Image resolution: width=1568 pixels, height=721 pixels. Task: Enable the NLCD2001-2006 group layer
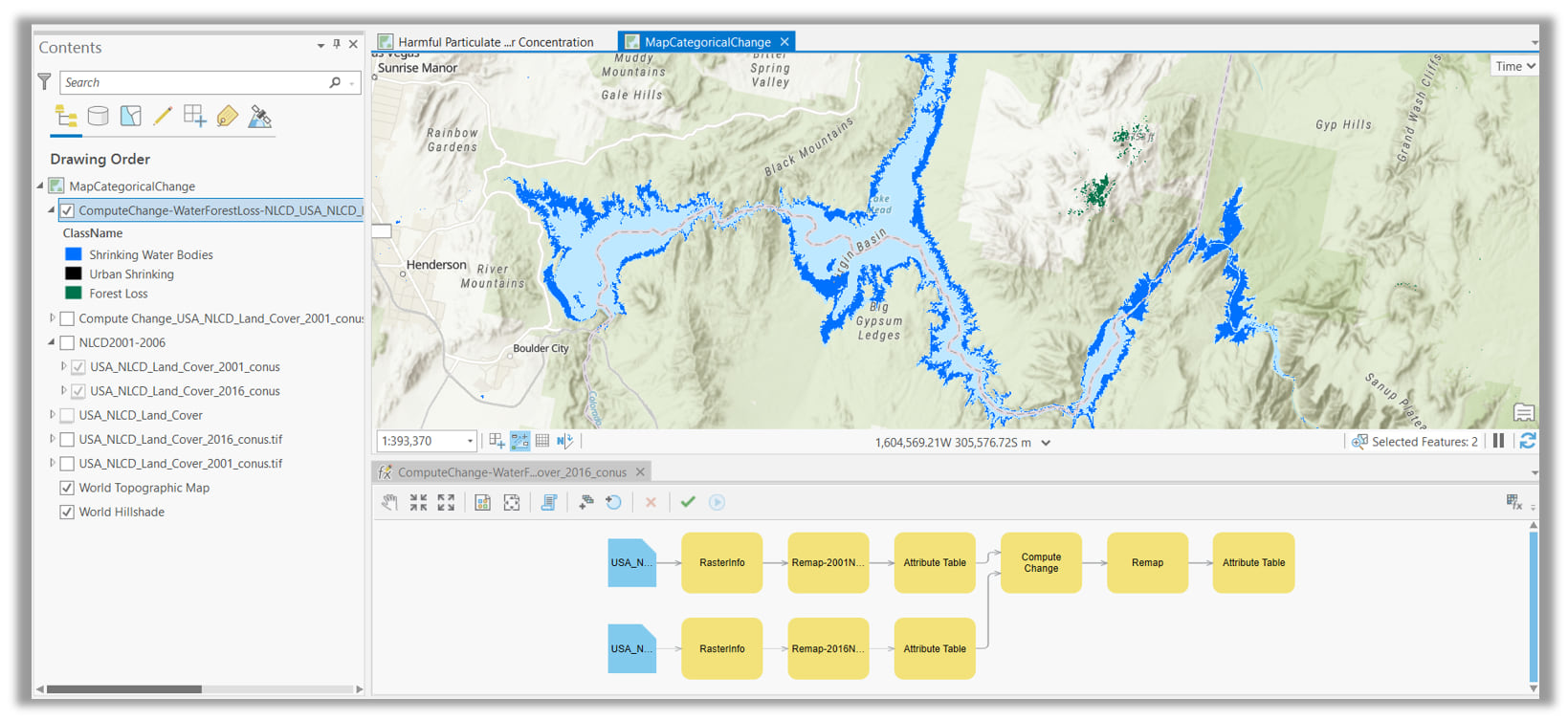[x=67, y=342]
